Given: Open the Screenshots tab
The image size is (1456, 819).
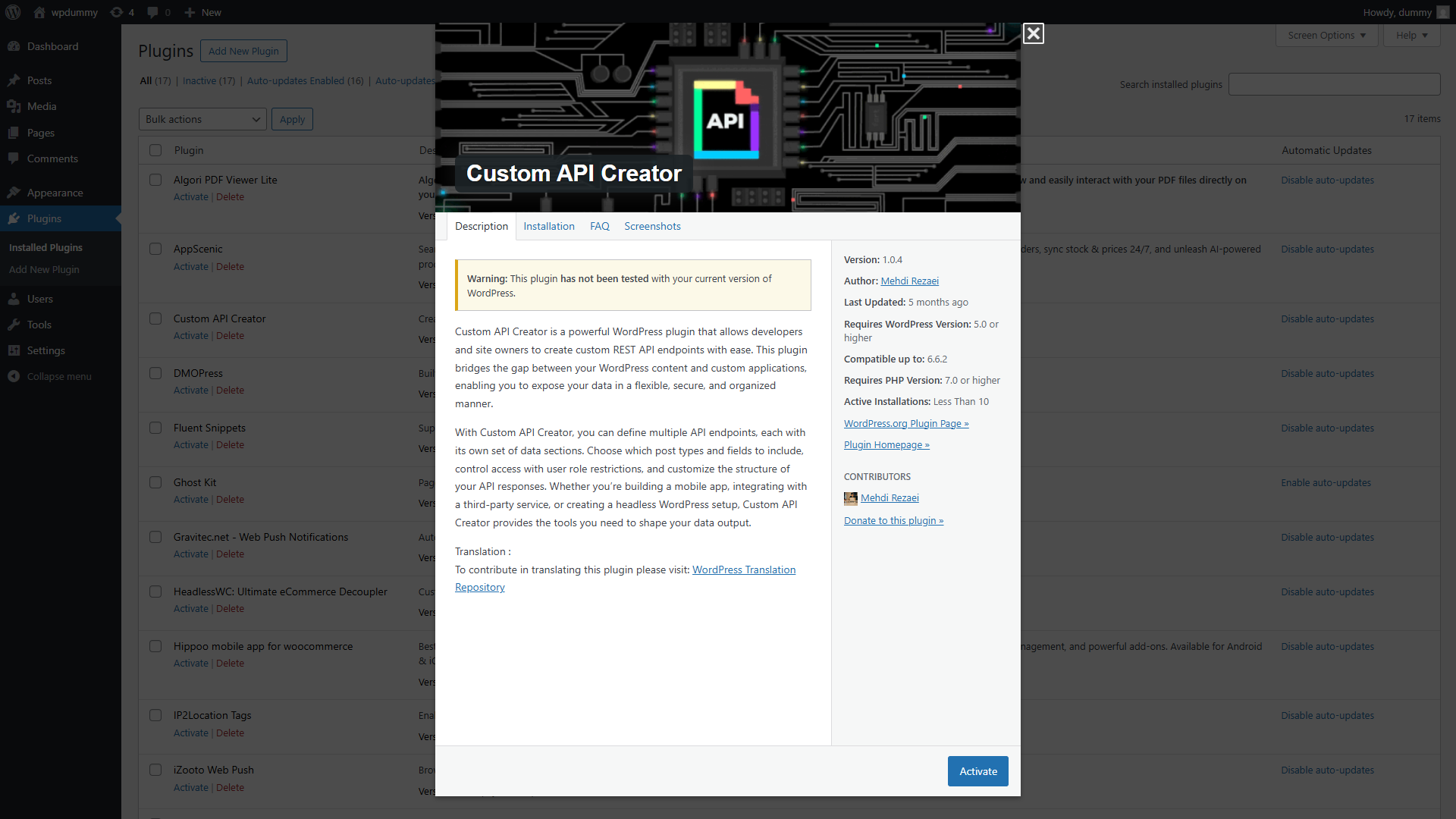Looking at the screenshot, I should tap(652, 226).
